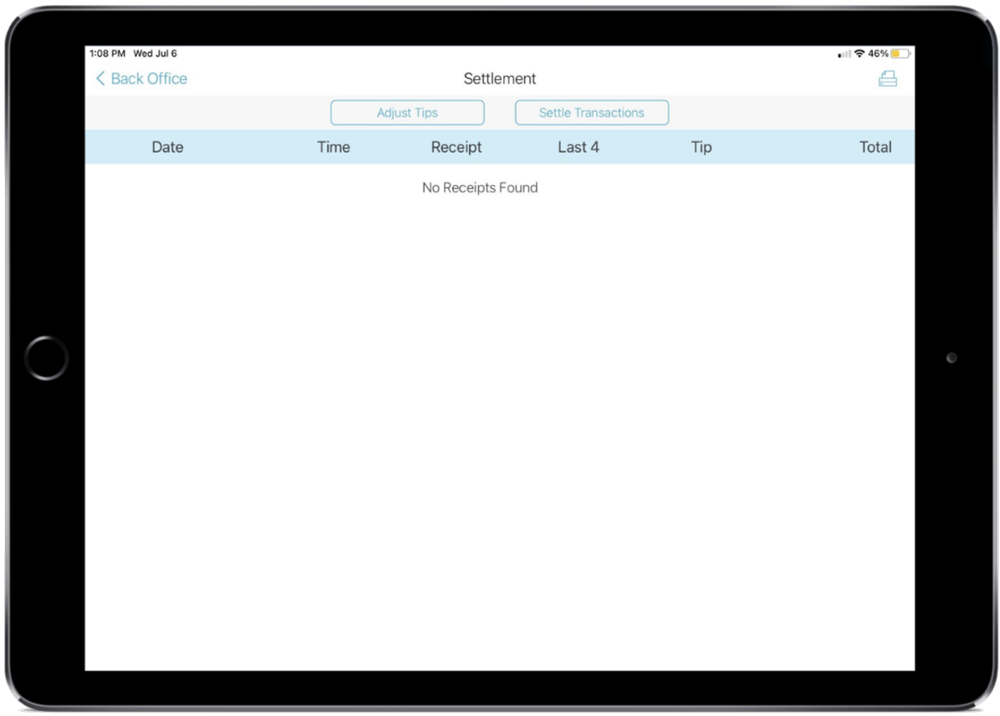The image size is (1000, 716).
Task: Choose the Tip column header
Action: pos(701,147)
